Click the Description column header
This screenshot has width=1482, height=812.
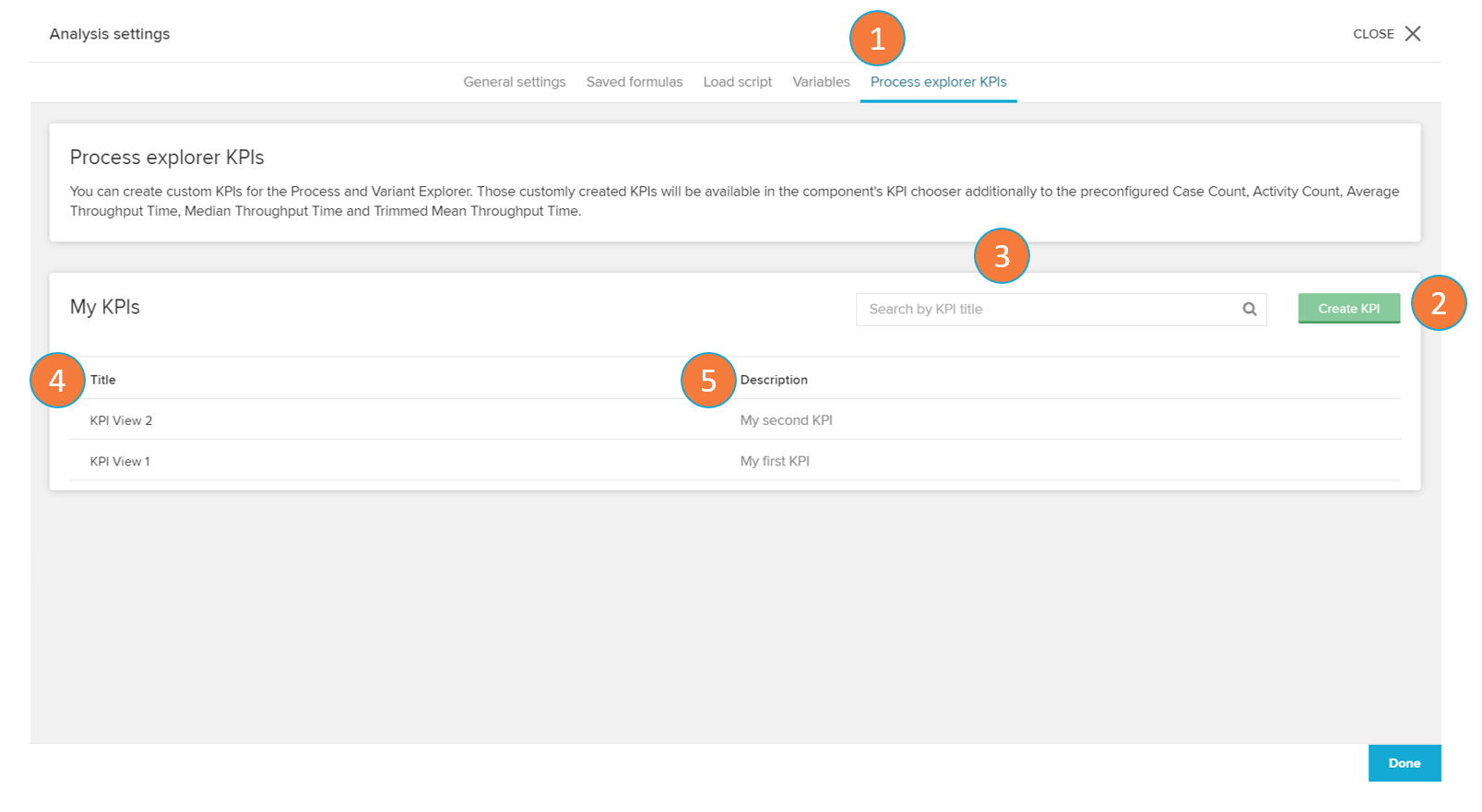click(x=774, y=380)
